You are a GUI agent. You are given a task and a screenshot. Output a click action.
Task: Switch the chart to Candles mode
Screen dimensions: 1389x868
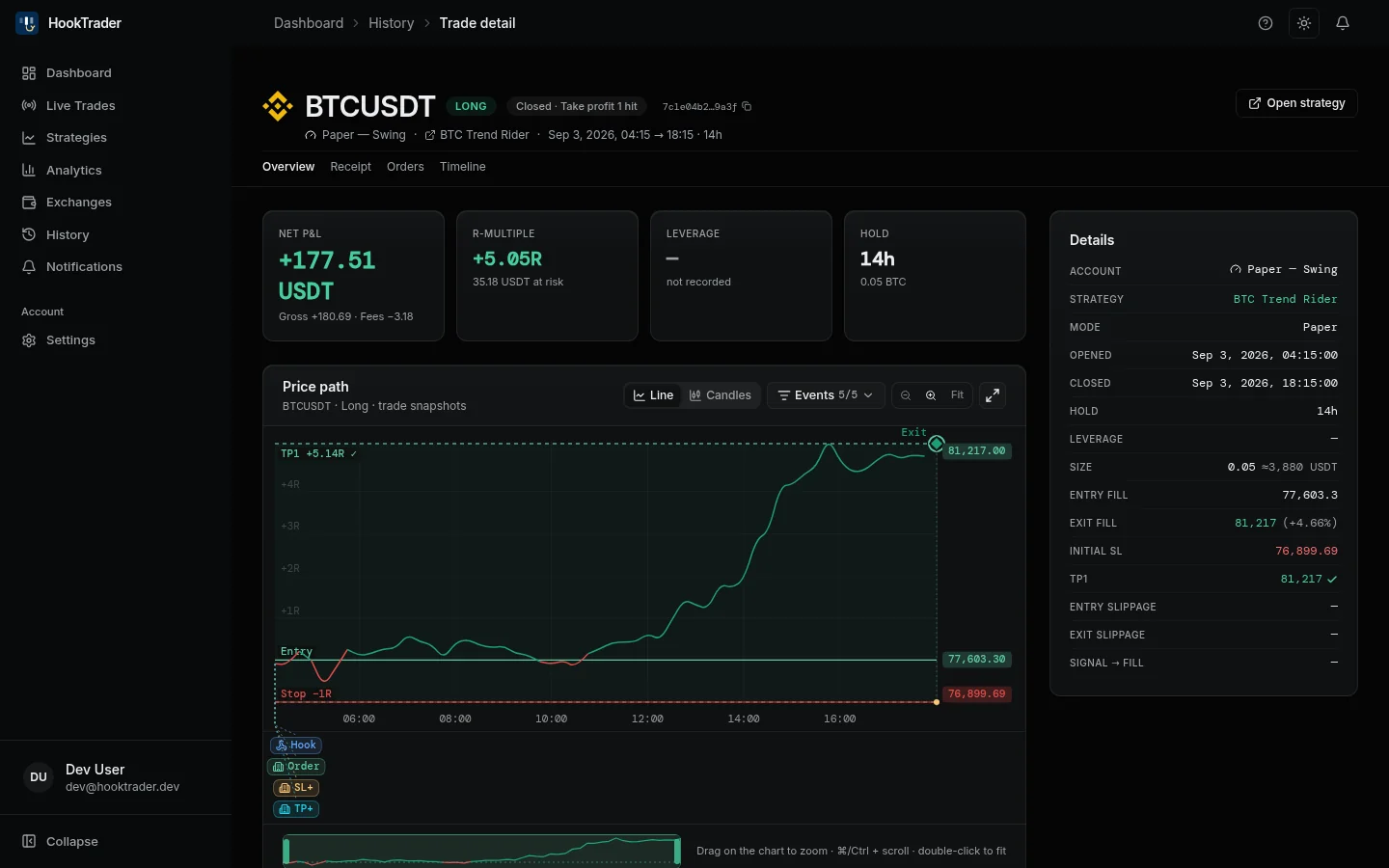pos(721,395)
